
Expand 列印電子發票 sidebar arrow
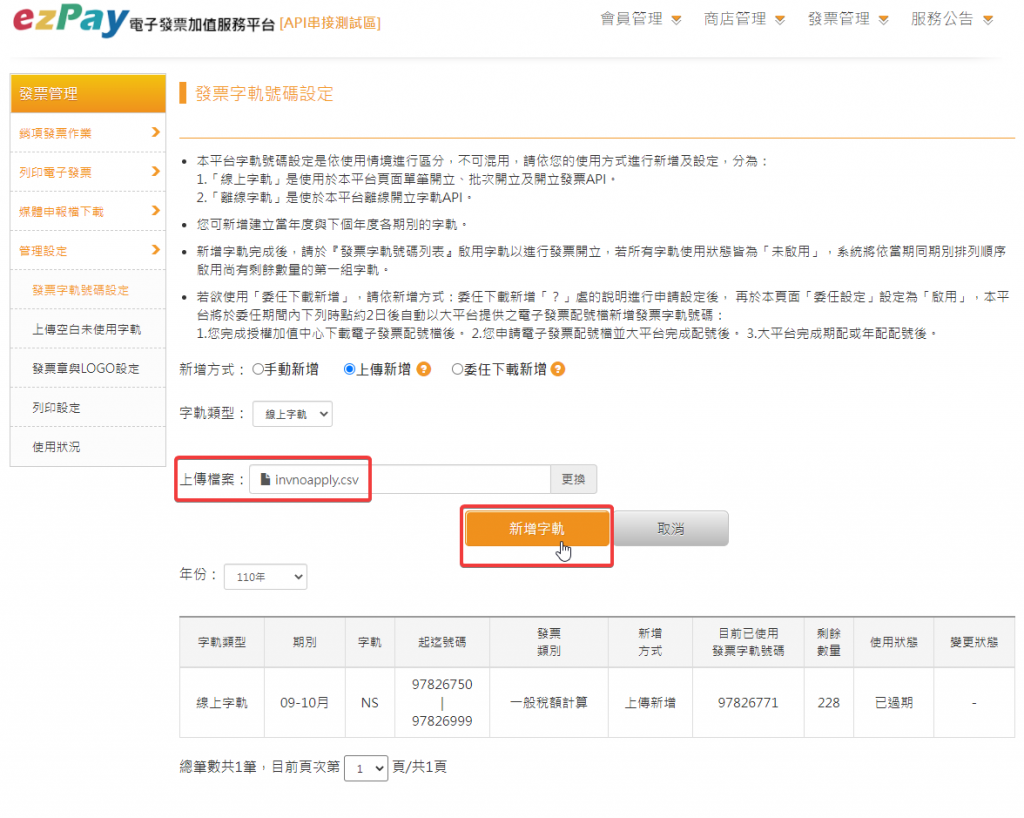155,171
